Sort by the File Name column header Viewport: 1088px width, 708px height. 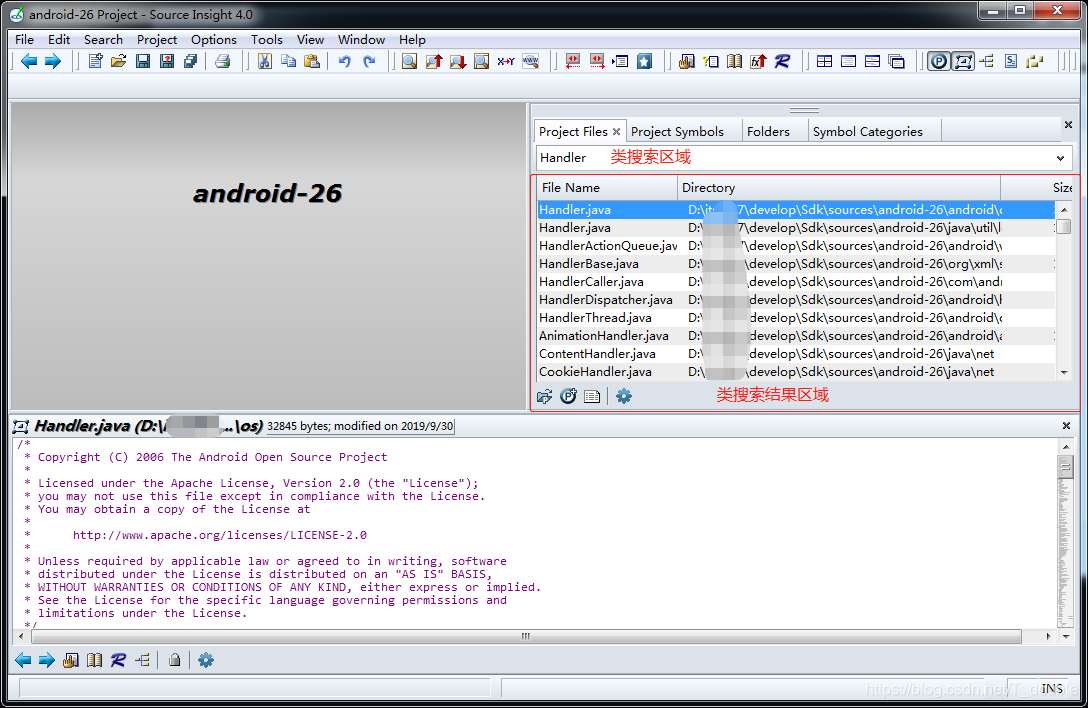point(608,187)
